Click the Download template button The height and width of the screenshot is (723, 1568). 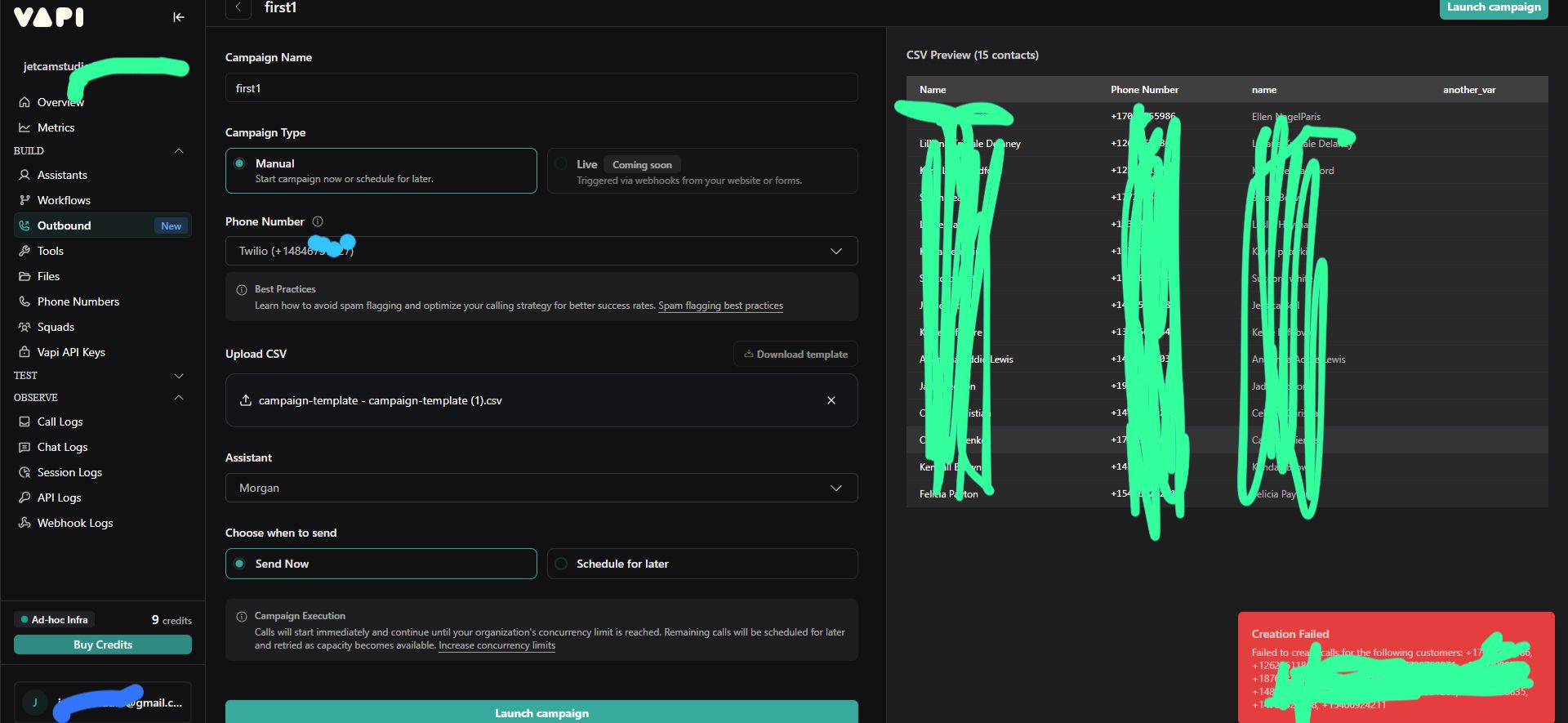(x=795, y=354)
